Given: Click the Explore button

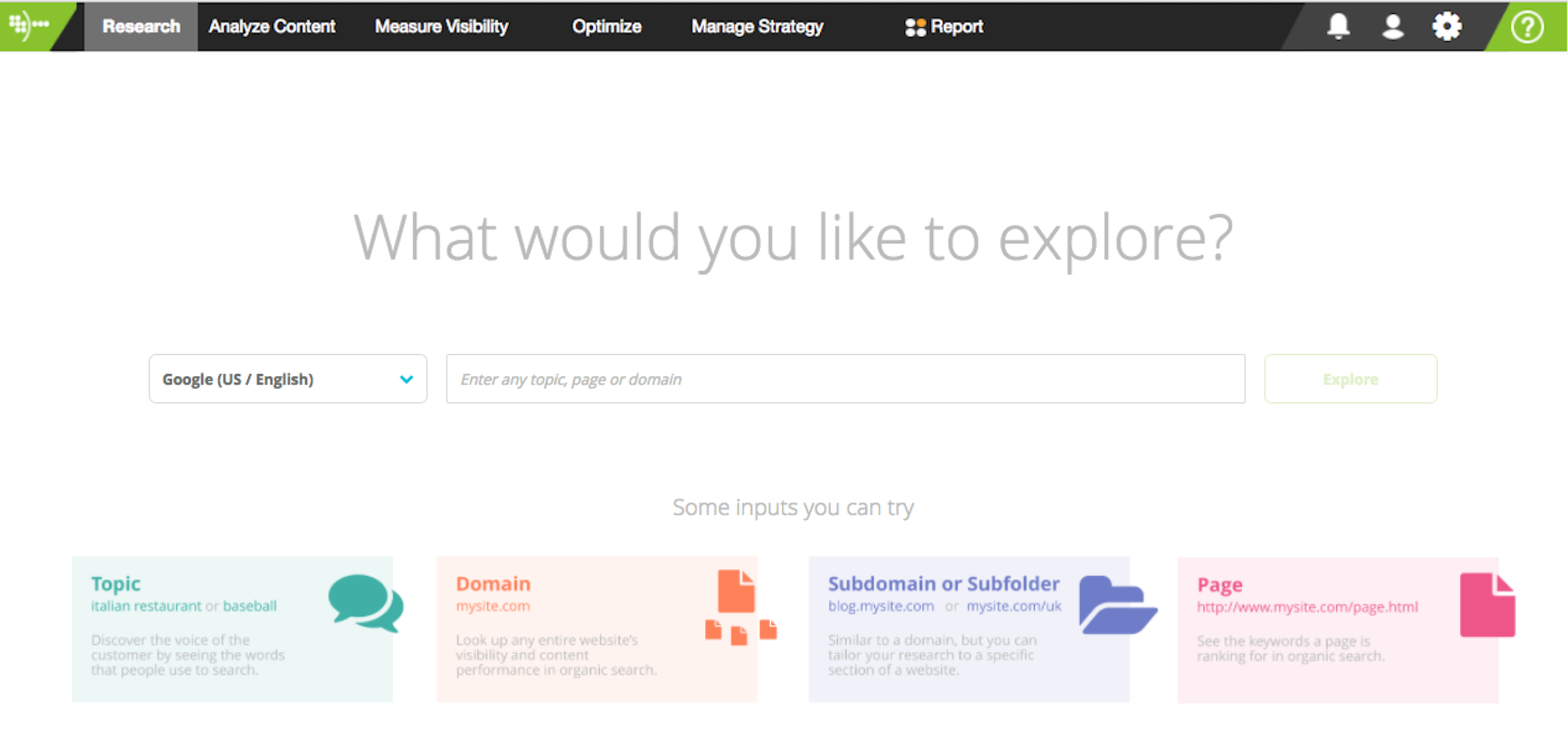Looking at the screenshot, I should (x=1351, y=378).
